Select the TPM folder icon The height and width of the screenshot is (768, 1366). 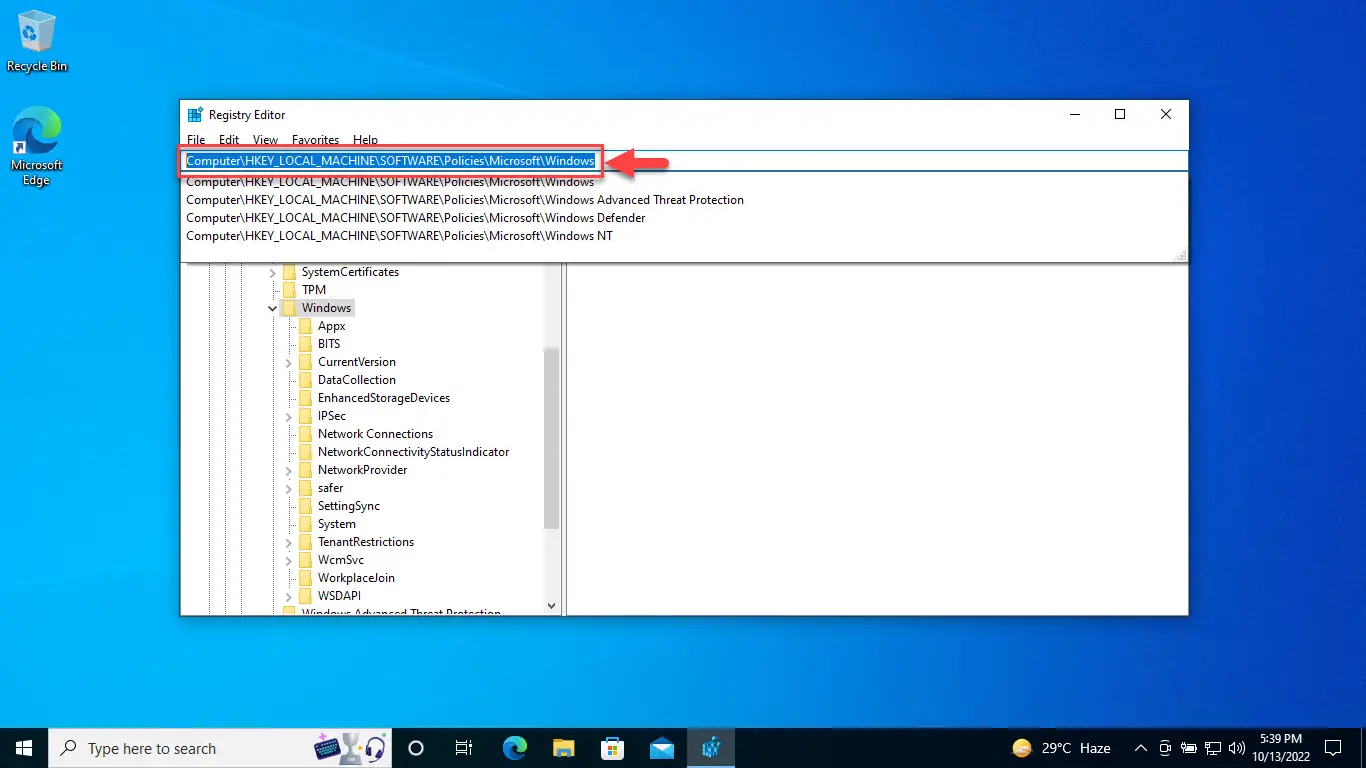(290, 290)
